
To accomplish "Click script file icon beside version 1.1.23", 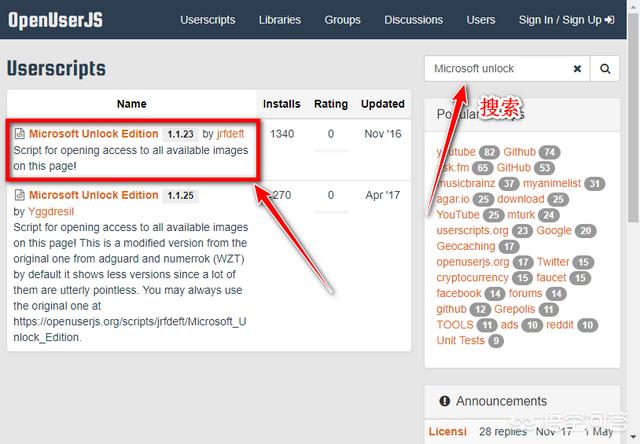I will pyautogui.click(x=19, y=133).
